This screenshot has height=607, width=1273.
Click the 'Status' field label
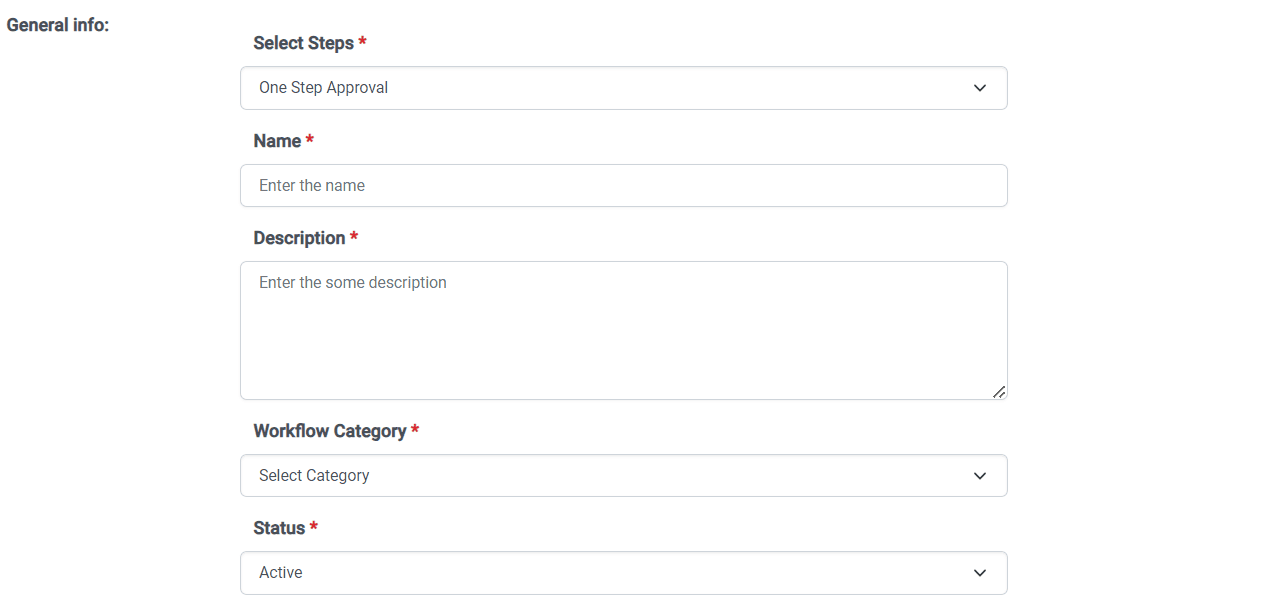pyautogui.click(x=279, y=528)
